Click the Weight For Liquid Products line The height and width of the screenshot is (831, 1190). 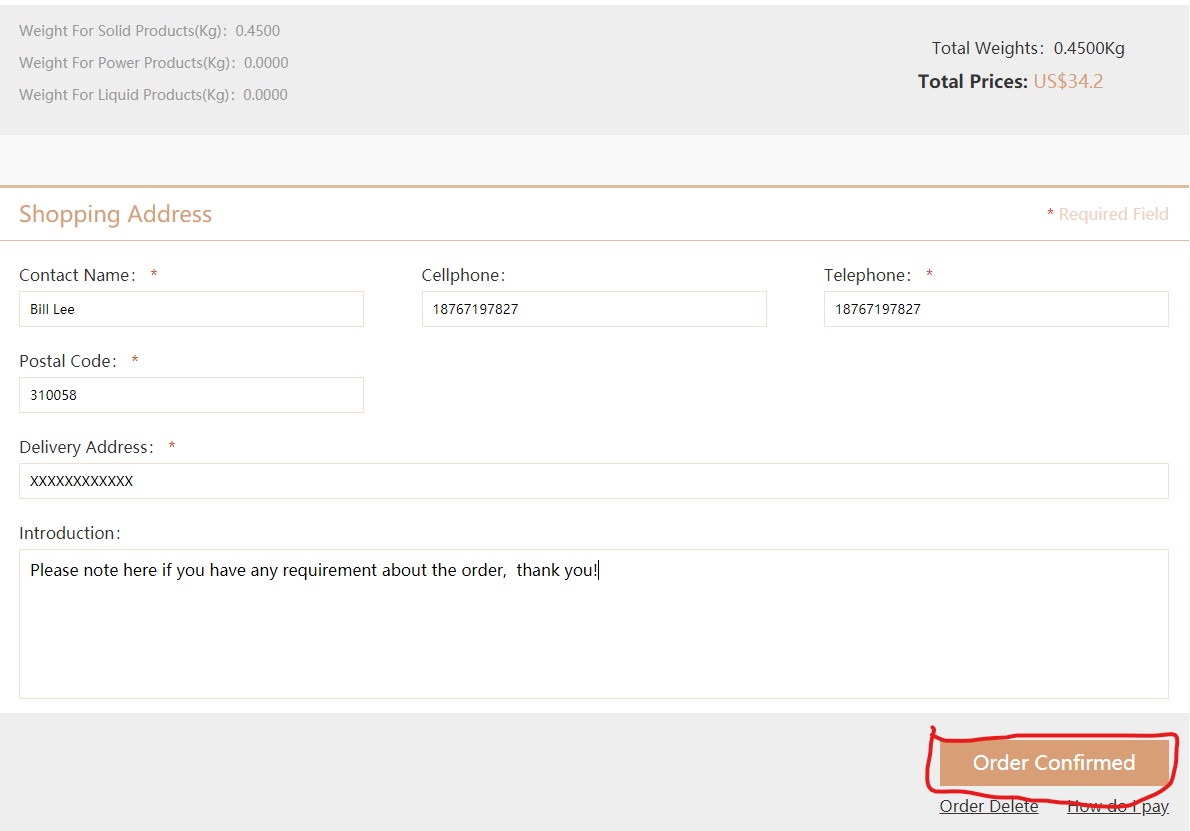coord(153,95)
